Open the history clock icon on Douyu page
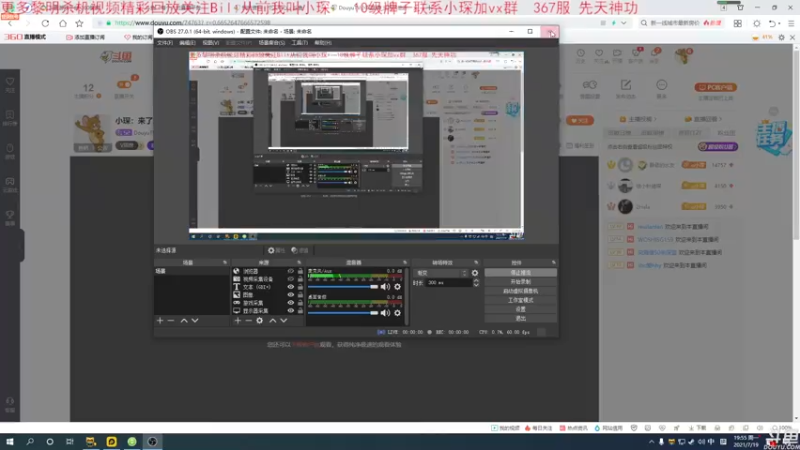This screenshot has width=800, height=450. point(581,55)
